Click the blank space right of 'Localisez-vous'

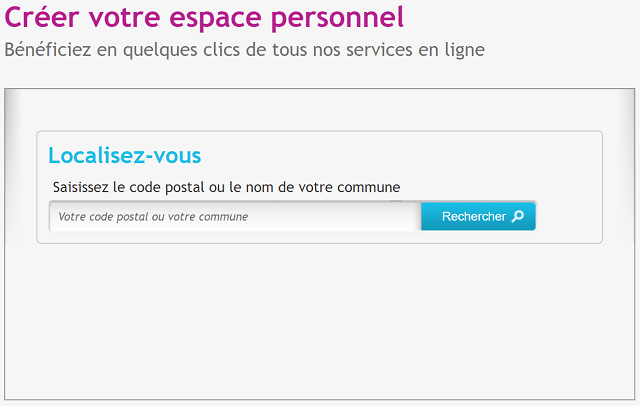point(400,155)
